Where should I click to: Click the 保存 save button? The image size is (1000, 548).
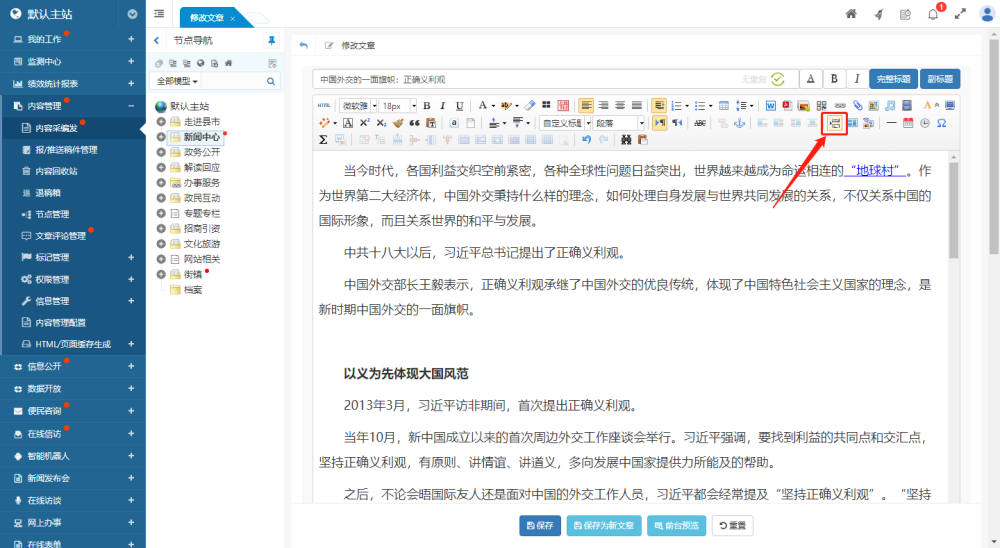click(x=540, y=525)
